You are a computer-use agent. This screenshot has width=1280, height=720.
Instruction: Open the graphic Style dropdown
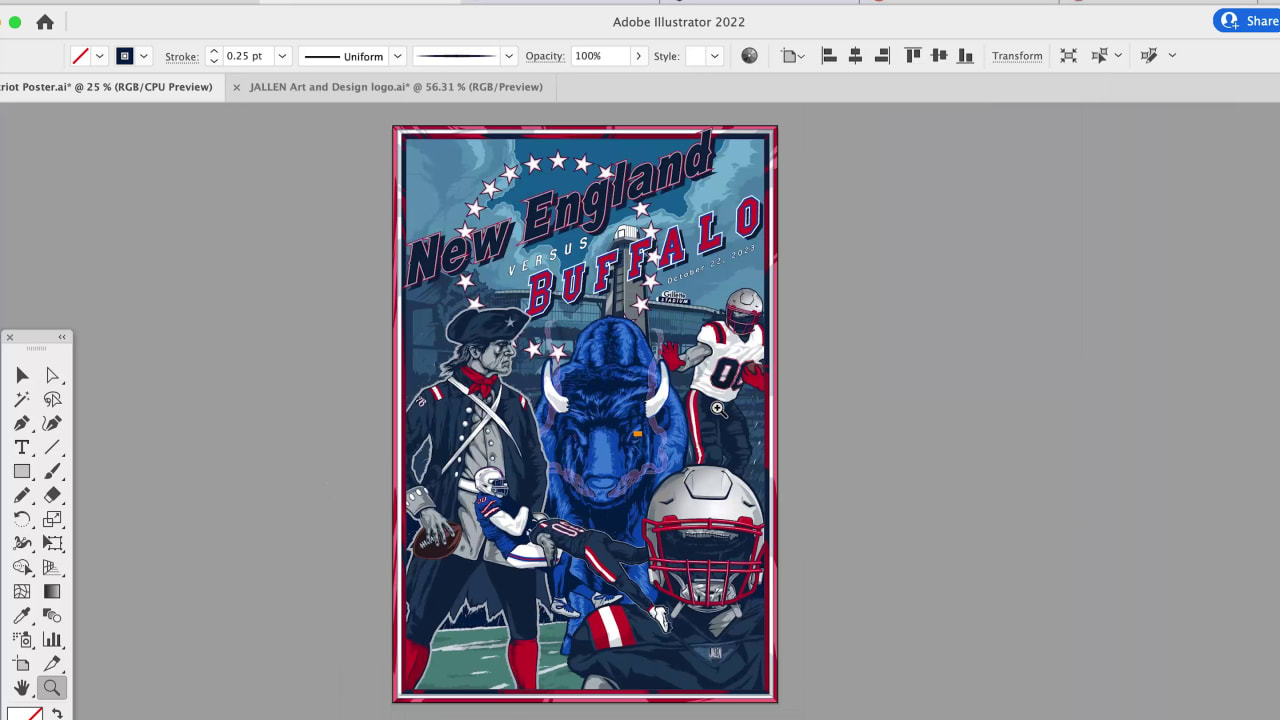pos(714,56)
